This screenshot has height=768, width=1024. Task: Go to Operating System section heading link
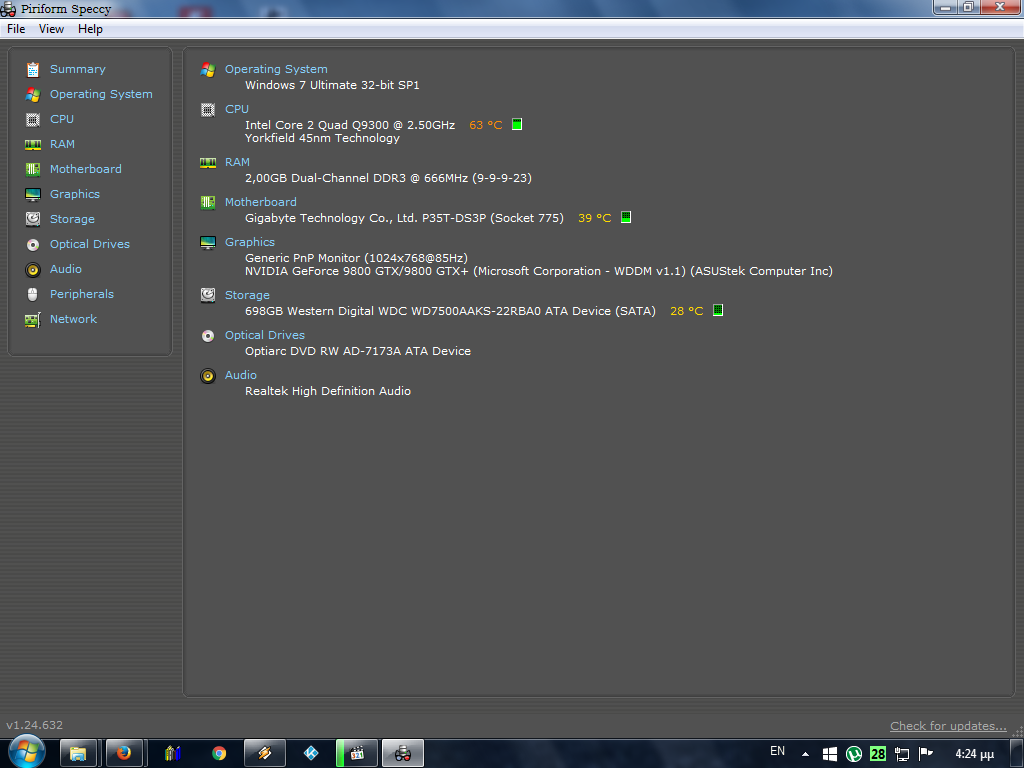coord(276,69)
